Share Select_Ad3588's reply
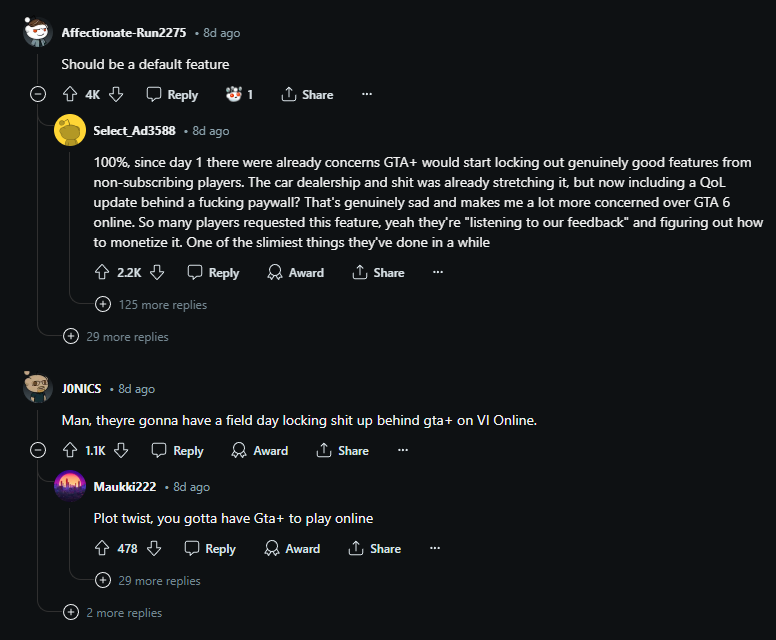776x640 pixels. 378,272
